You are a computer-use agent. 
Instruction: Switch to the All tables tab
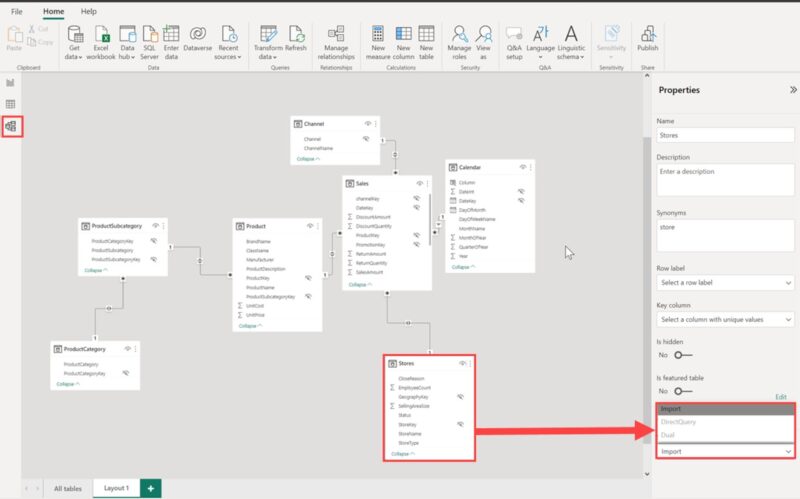coord(68,487)
